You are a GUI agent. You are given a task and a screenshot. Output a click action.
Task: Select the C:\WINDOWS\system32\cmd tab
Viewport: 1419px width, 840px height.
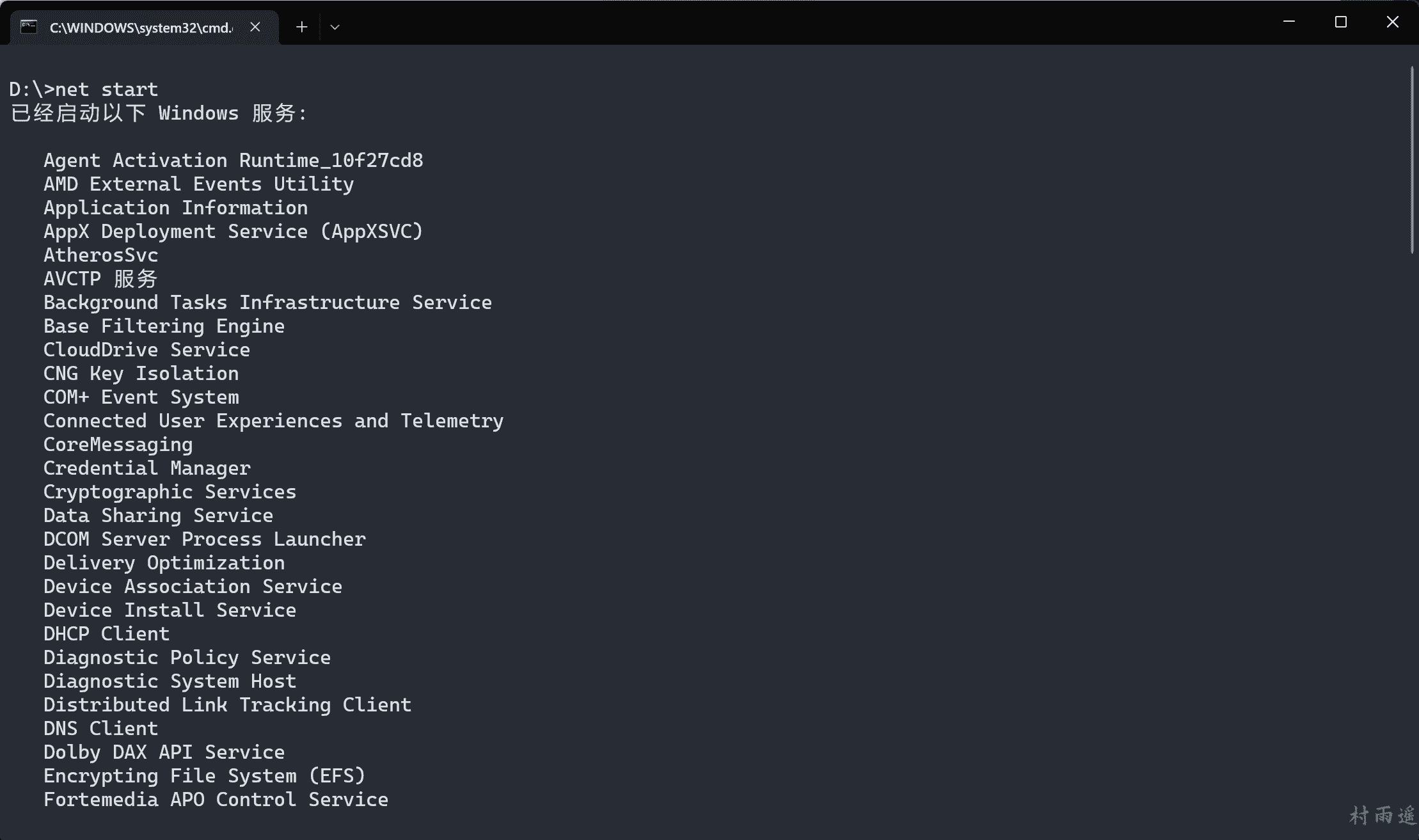coord(141,28)
